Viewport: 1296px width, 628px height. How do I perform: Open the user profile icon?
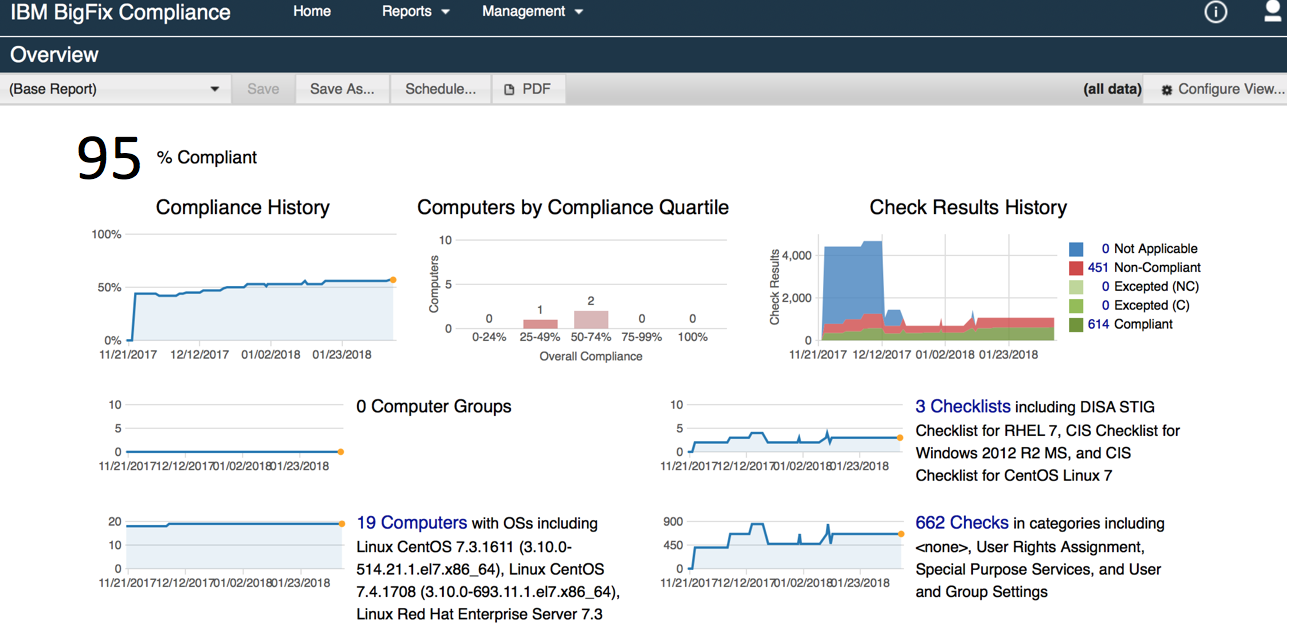pos(1272,12)
